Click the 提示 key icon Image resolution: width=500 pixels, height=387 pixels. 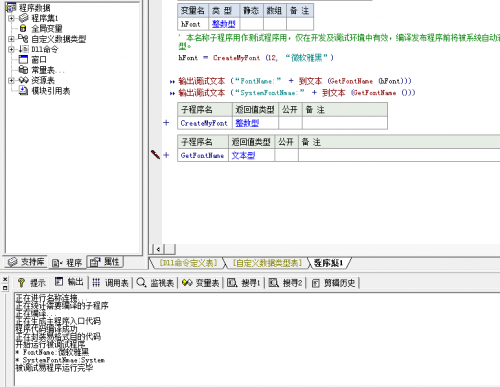(x=21, y=283)
